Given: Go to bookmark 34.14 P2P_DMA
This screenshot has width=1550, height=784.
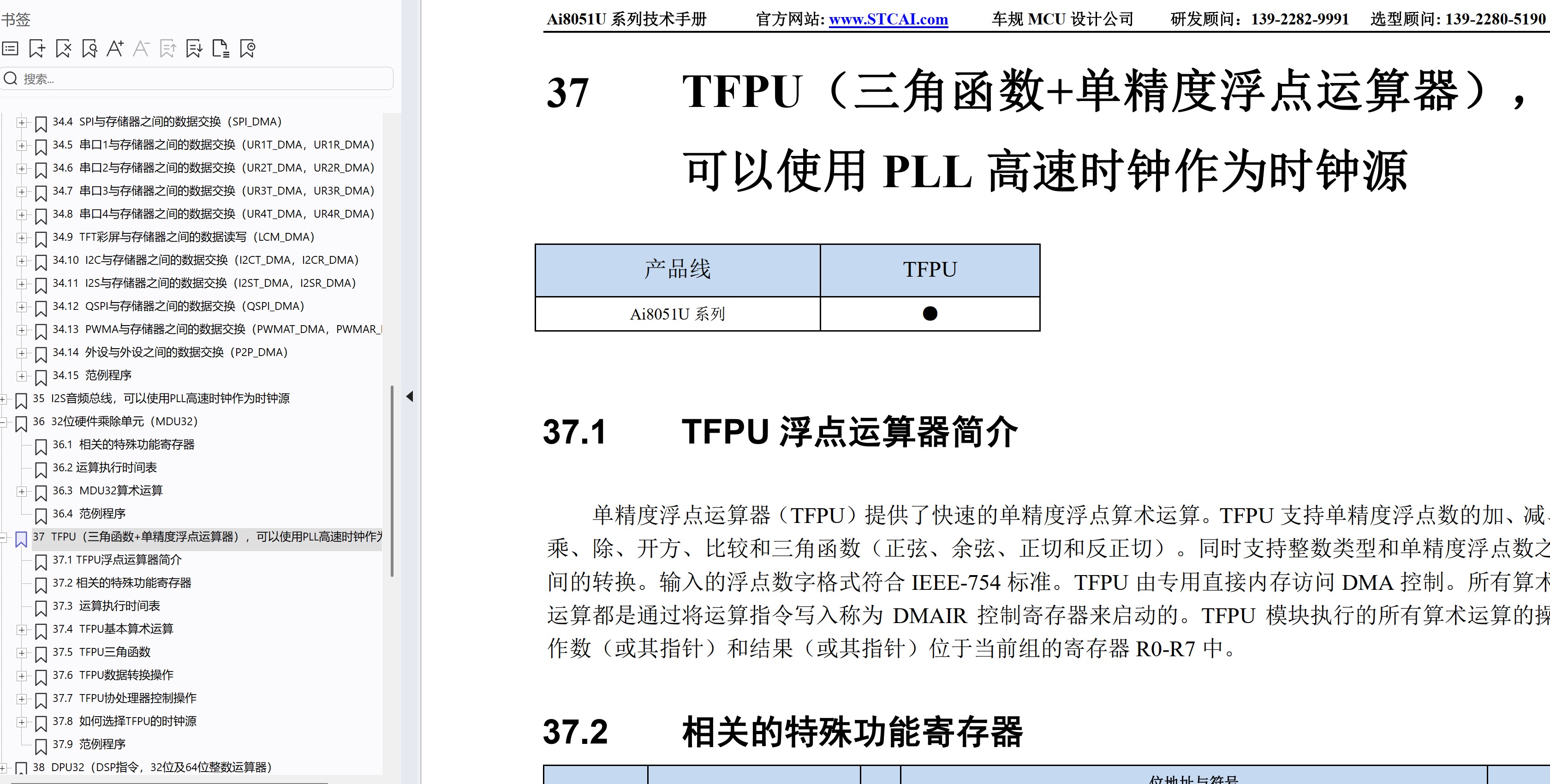Looking at the screenshot, I should 170,352.
